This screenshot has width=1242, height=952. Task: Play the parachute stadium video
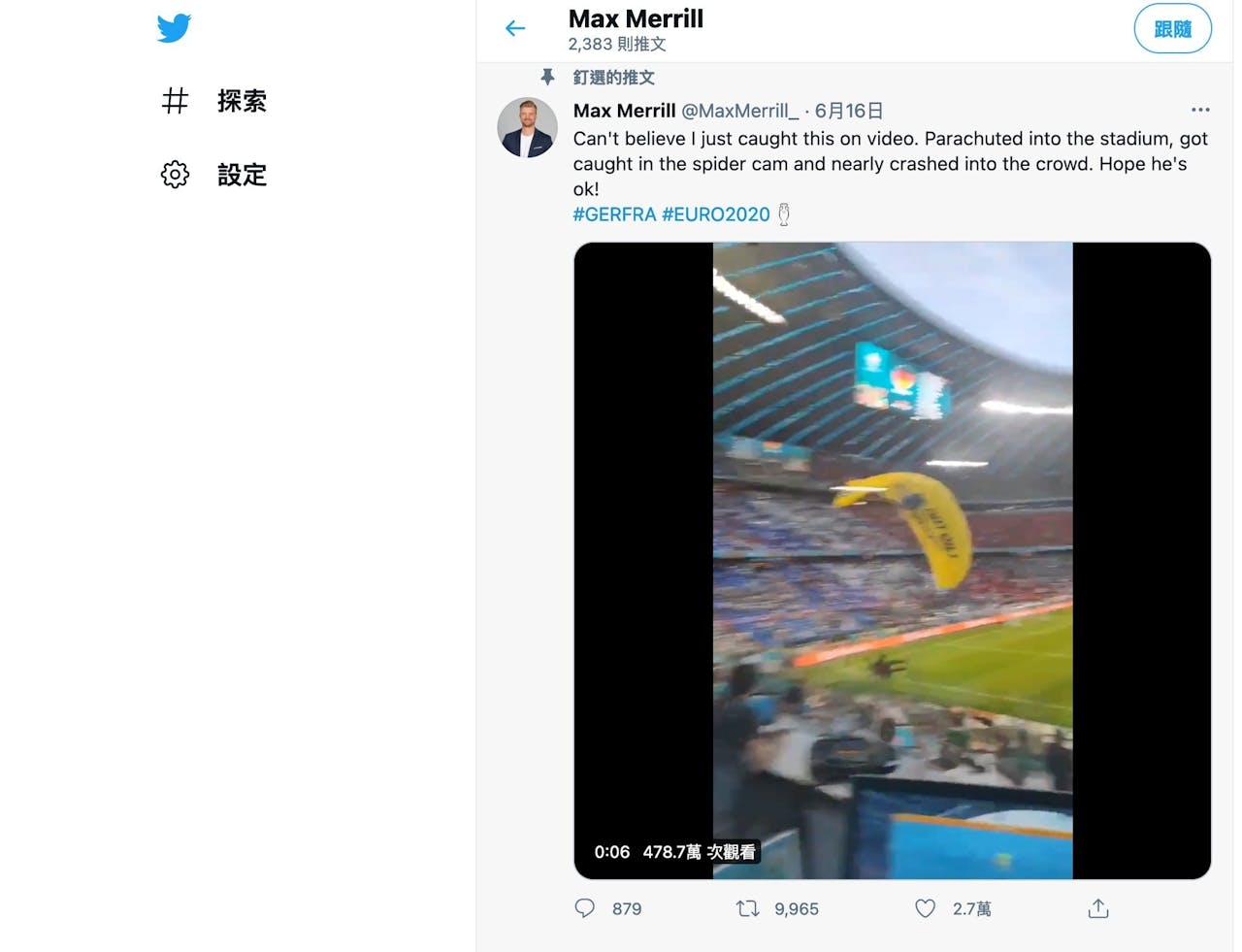[892, 560]
